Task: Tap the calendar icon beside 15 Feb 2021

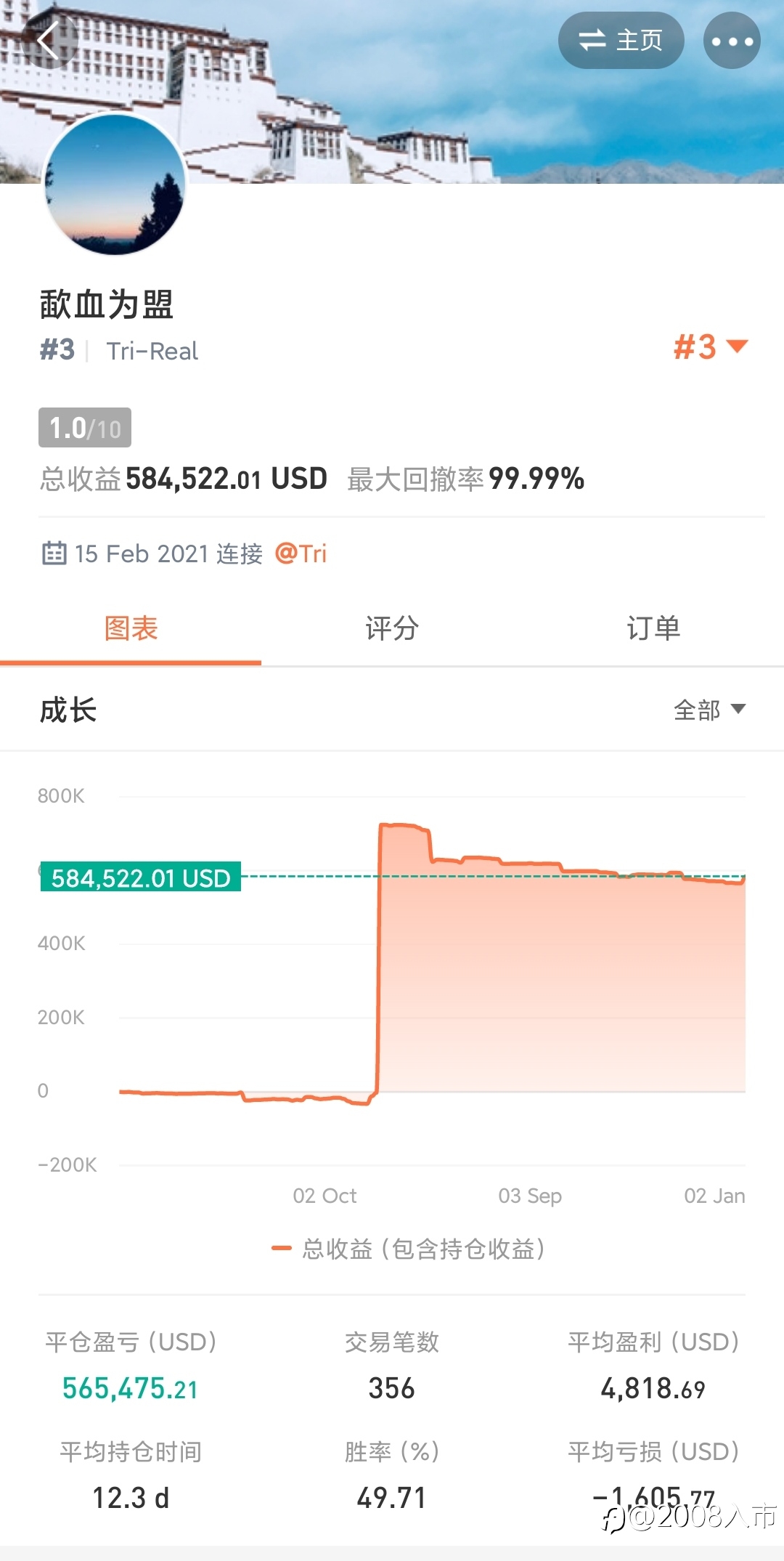Action: coord(54,553)
